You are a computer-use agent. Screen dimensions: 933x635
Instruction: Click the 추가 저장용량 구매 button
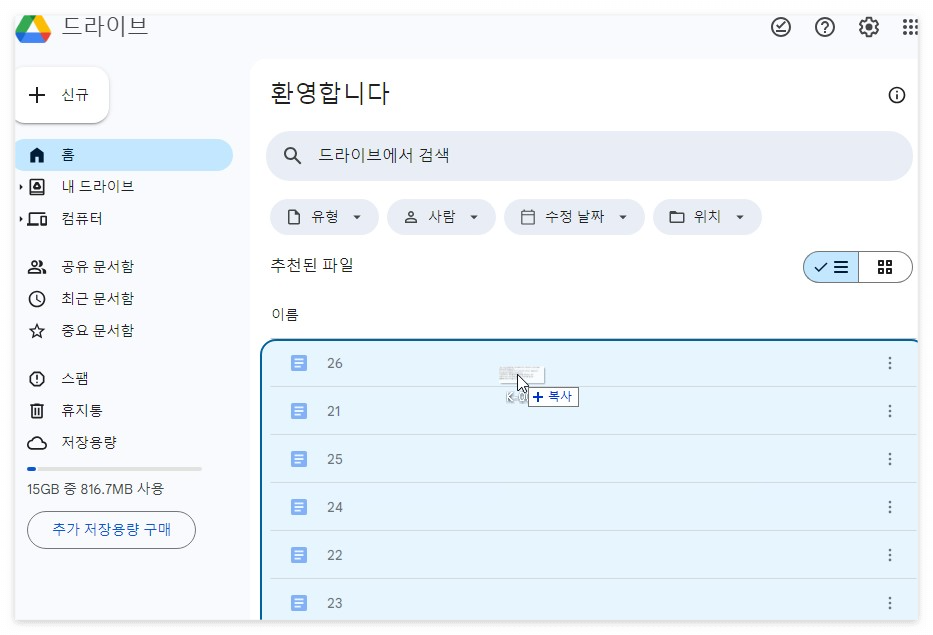(110, 530)
